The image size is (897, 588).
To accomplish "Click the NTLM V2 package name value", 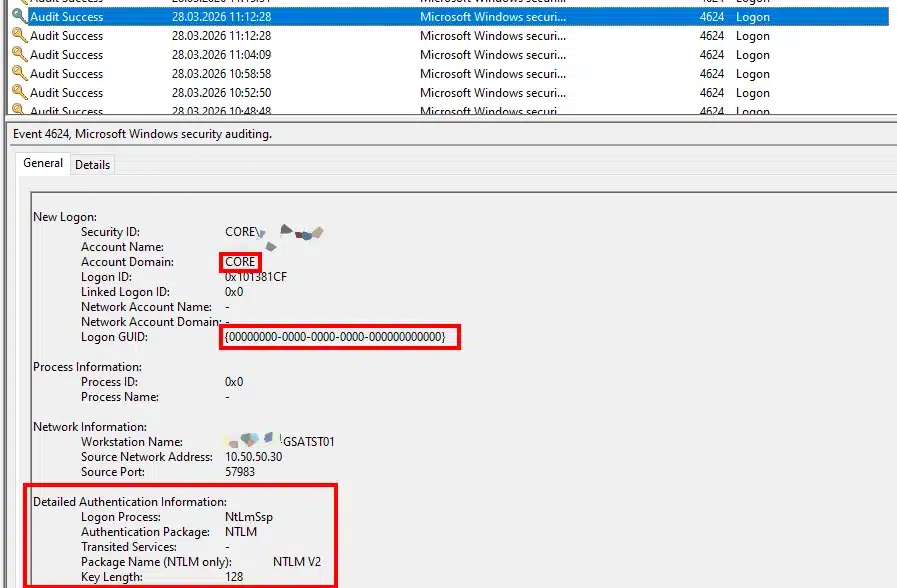I will [x=297, y=562].
